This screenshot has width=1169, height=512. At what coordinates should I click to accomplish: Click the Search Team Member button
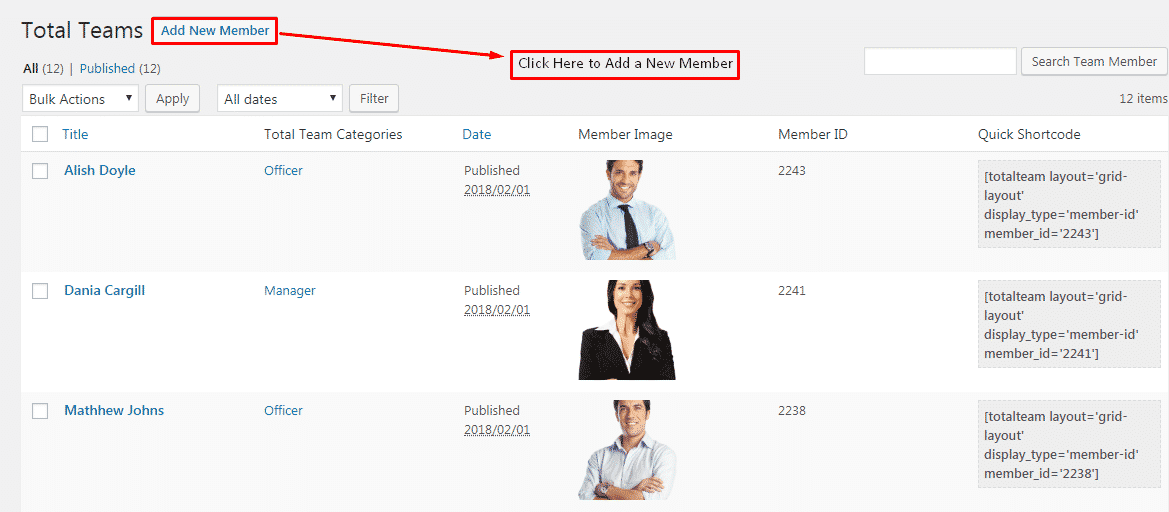[x=1094, y=61]
